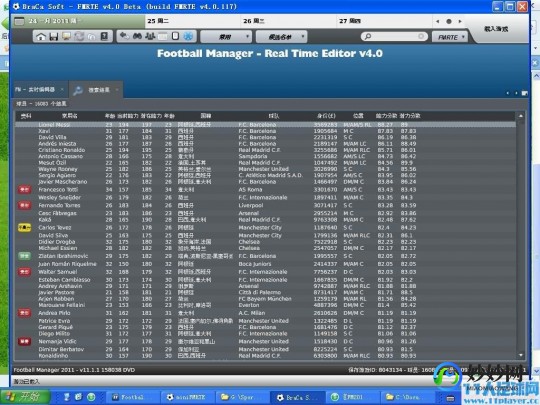Click the today dot in date navigator
Screen dimensions: 540x405
449,21
